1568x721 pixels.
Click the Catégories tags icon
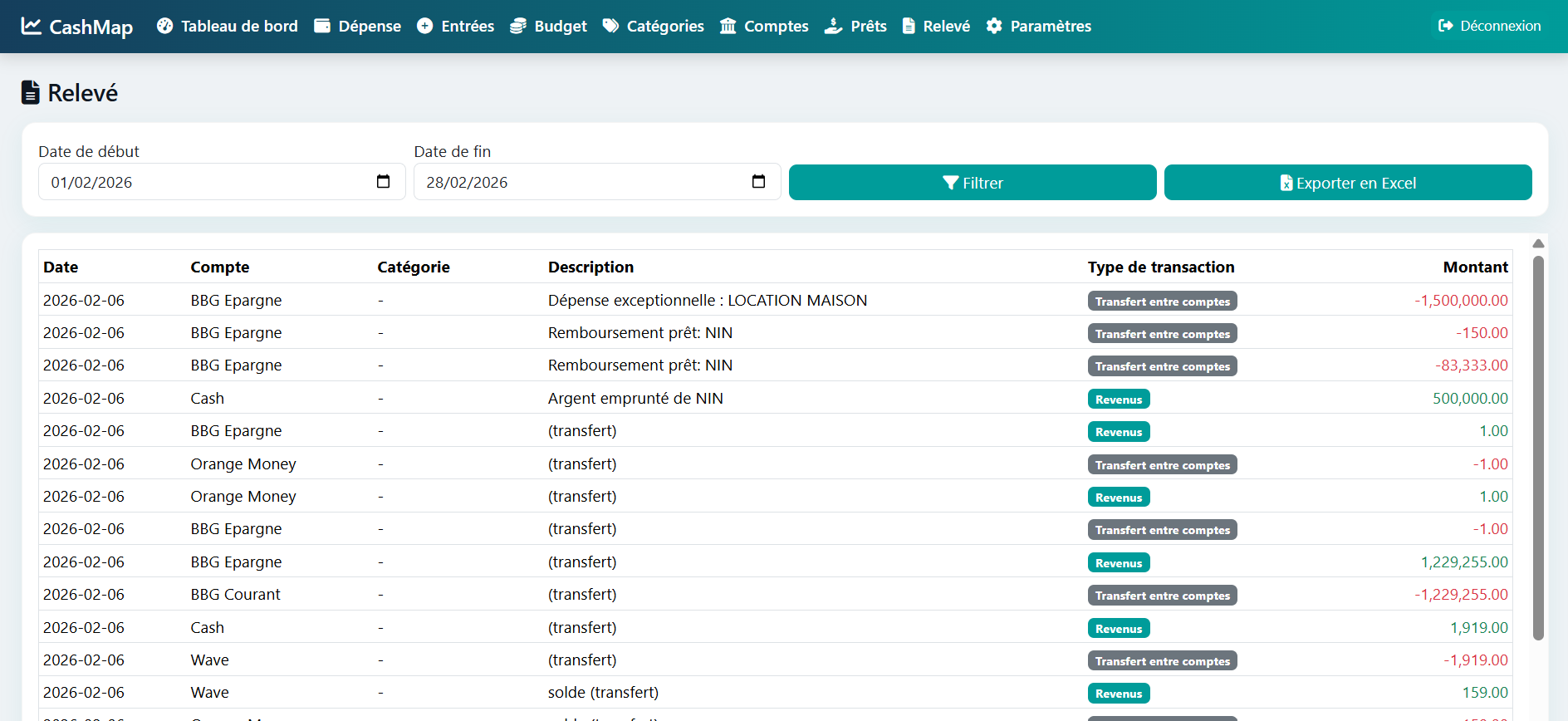610,26
